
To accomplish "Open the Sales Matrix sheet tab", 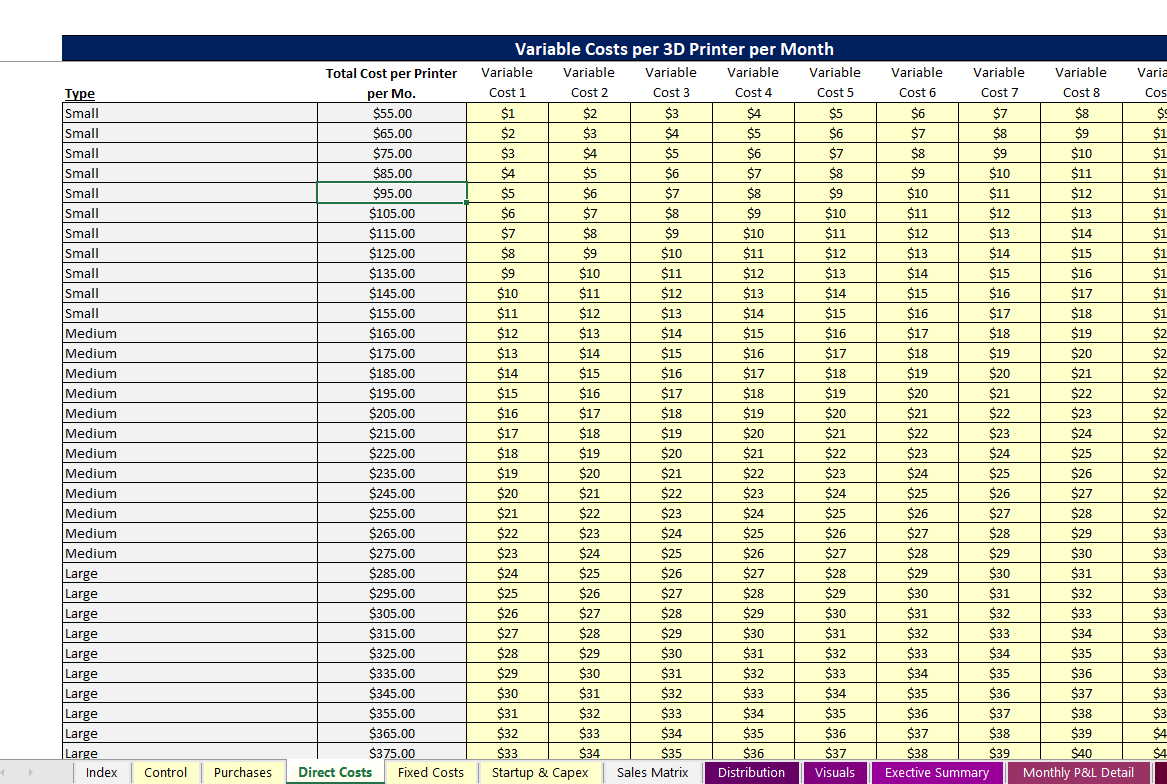I will coord(653,772).
